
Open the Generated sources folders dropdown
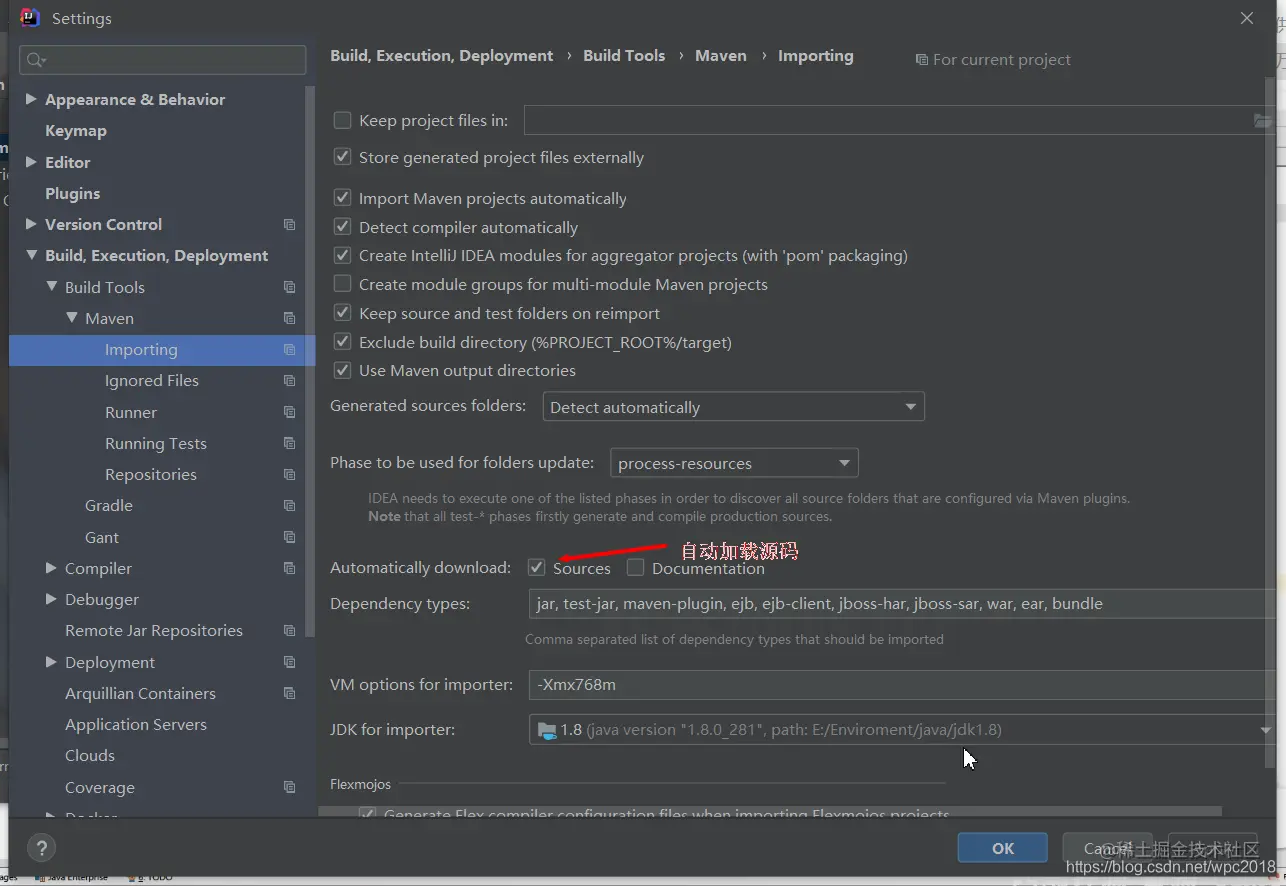click(733, 407)
